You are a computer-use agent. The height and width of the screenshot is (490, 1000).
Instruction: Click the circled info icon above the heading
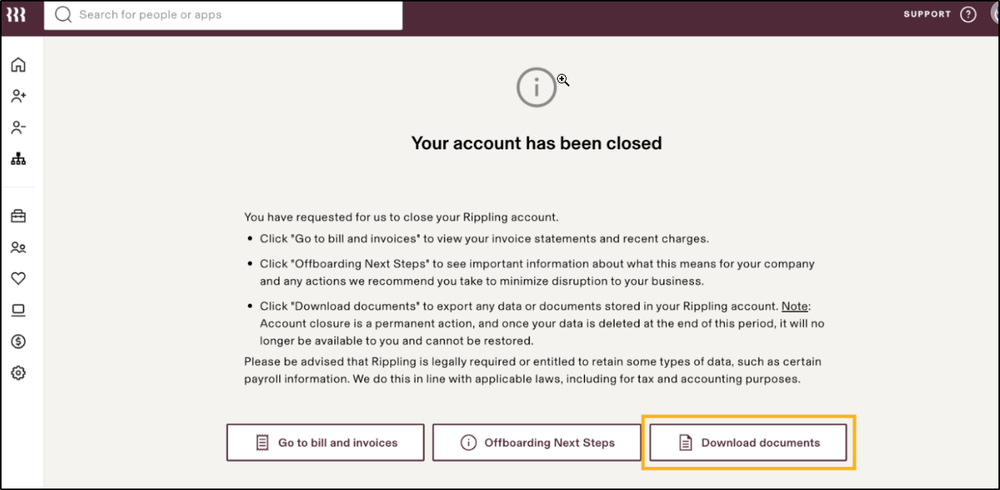click(536, 89)
